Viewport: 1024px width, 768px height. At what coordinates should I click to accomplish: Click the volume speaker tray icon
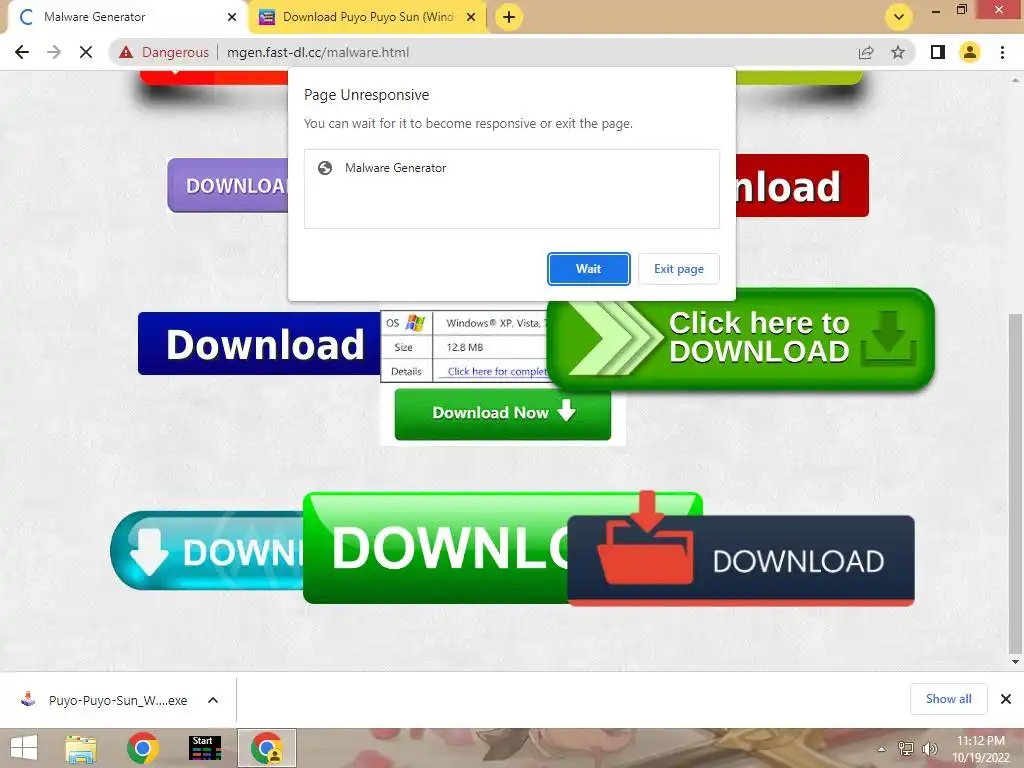tap(929, 748)
